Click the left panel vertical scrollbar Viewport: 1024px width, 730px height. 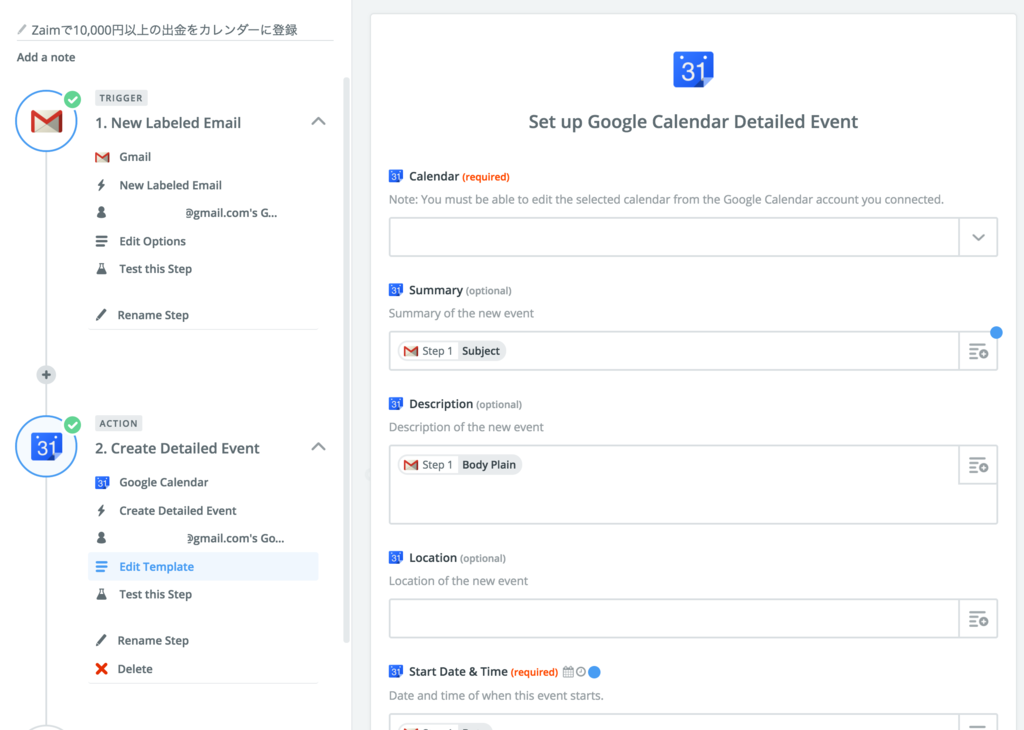point(346,359)
